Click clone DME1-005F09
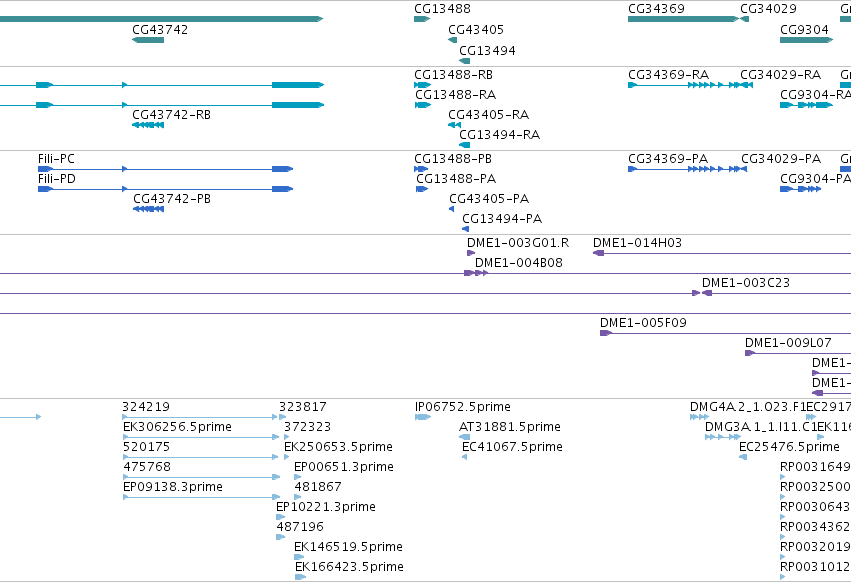The image size is (851, 582). coord(725,333)
